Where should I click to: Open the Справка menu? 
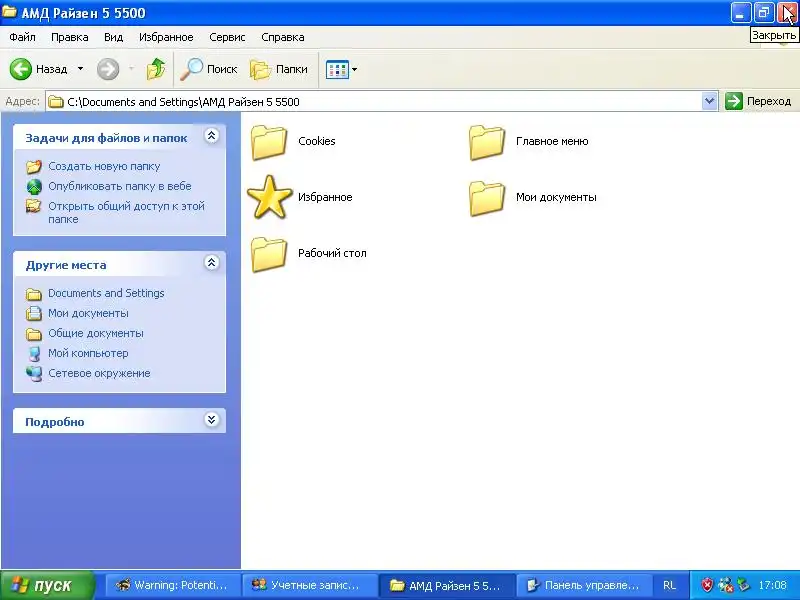[x=283, y=37]
